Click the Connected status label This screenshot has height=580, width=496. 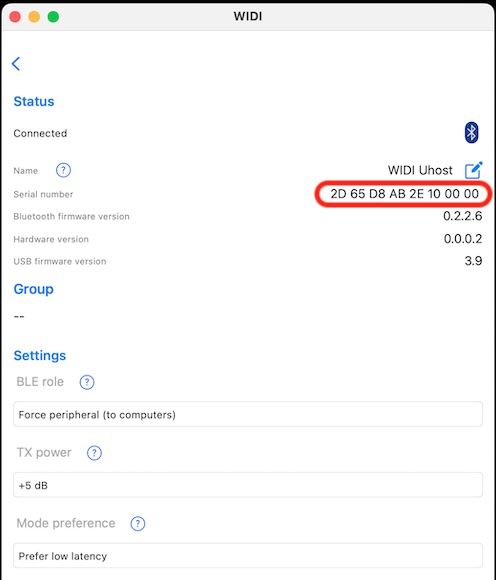coord(40,133)
